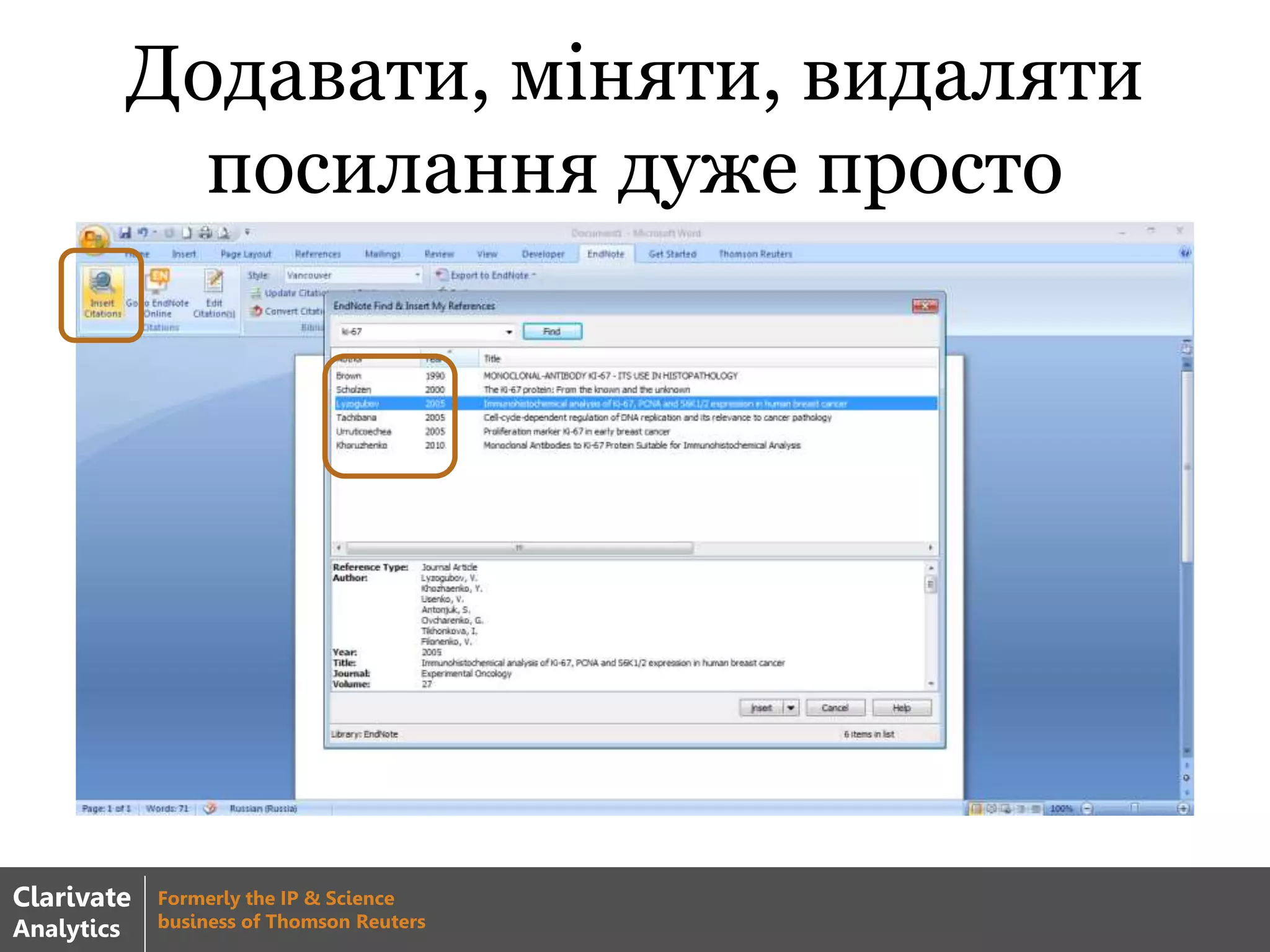Click the quick access Print Preview icon
Viewport: 1270px width, 952px height.
[x=224, y=232]
